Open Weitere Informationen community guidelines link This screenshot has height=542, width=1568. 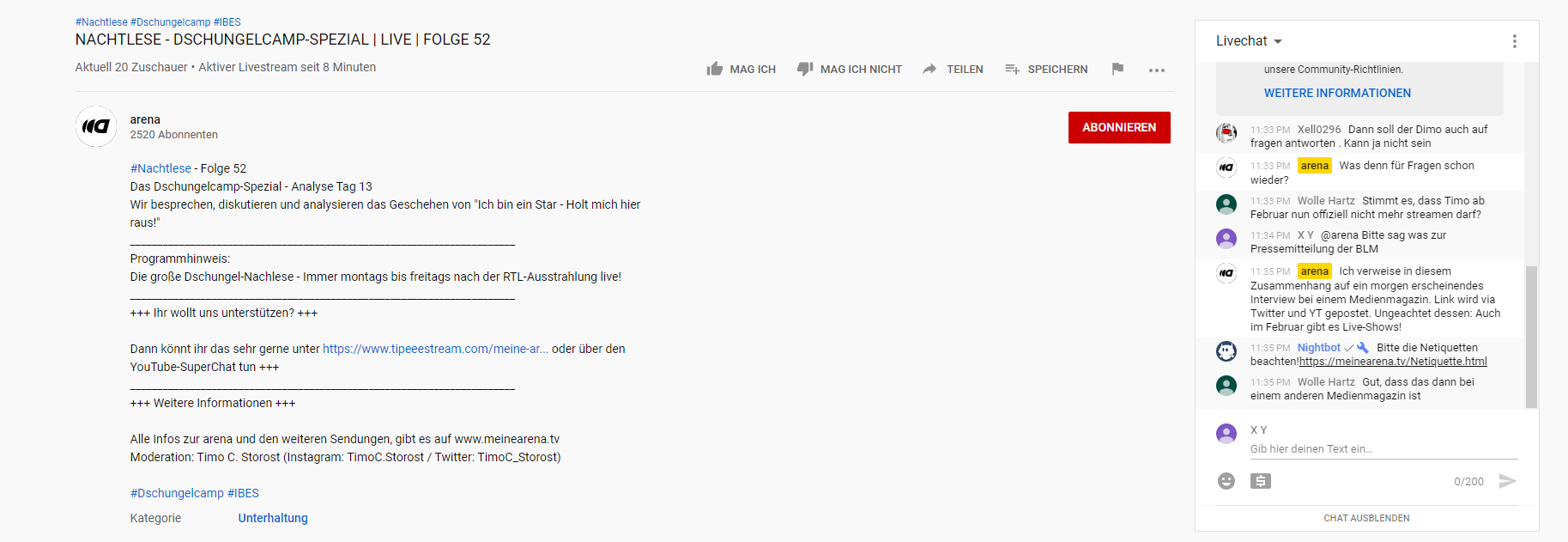(1336, 93)
